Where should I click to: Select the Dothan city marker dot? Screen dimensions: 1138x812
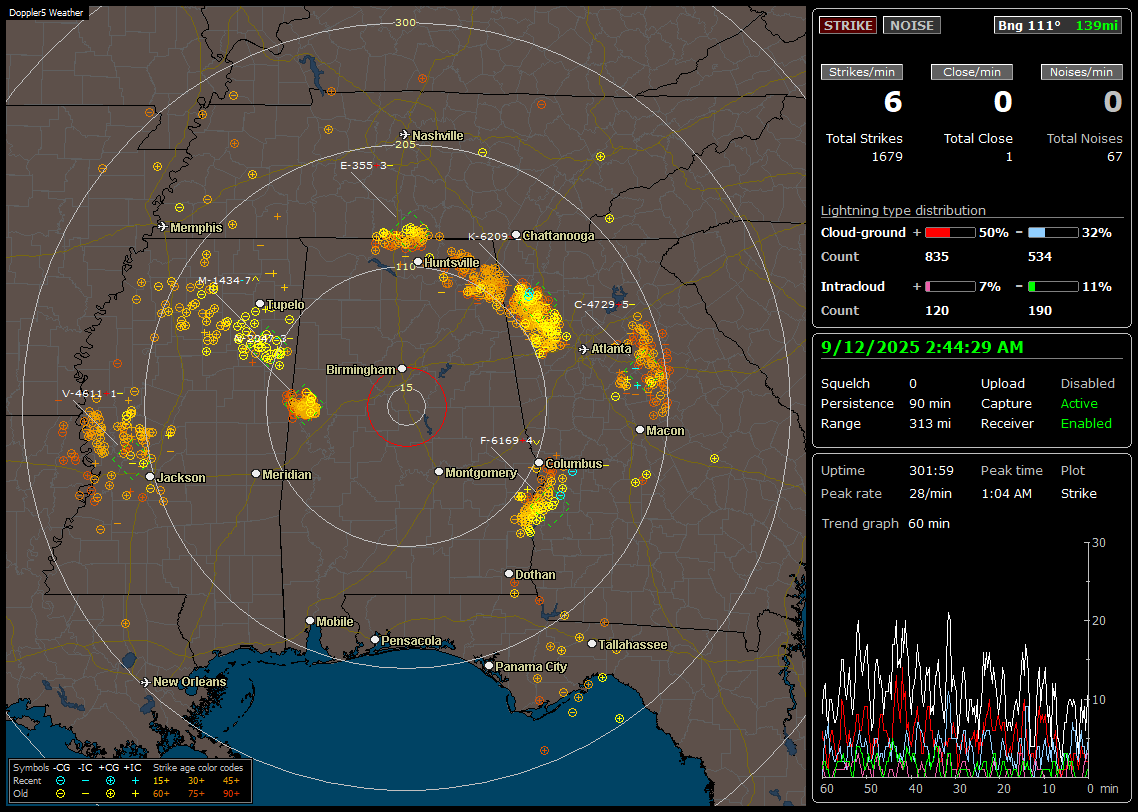point(509,573)
